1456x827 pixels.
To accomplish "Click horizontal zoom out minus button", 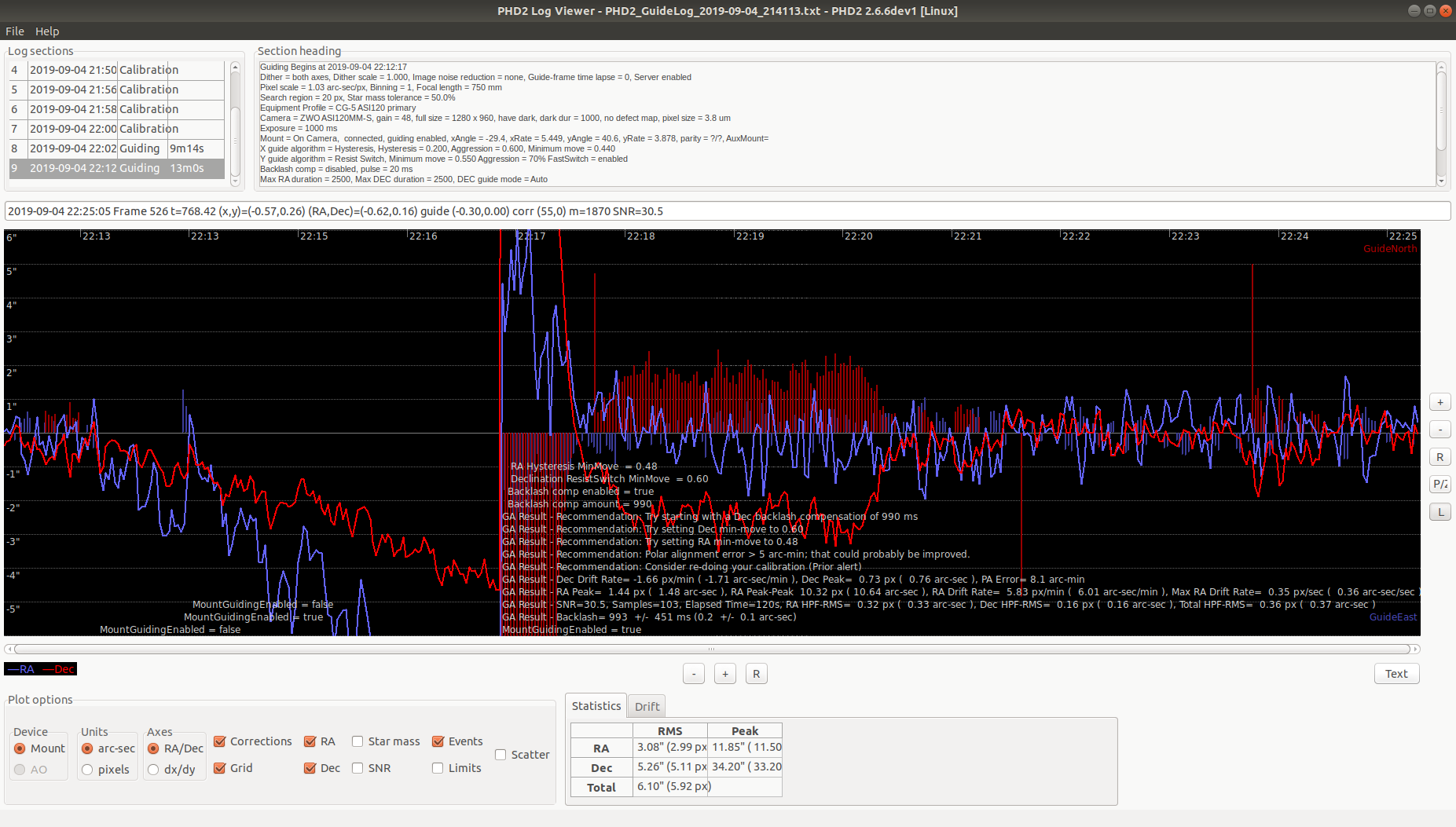I will [x=694, y=674].
